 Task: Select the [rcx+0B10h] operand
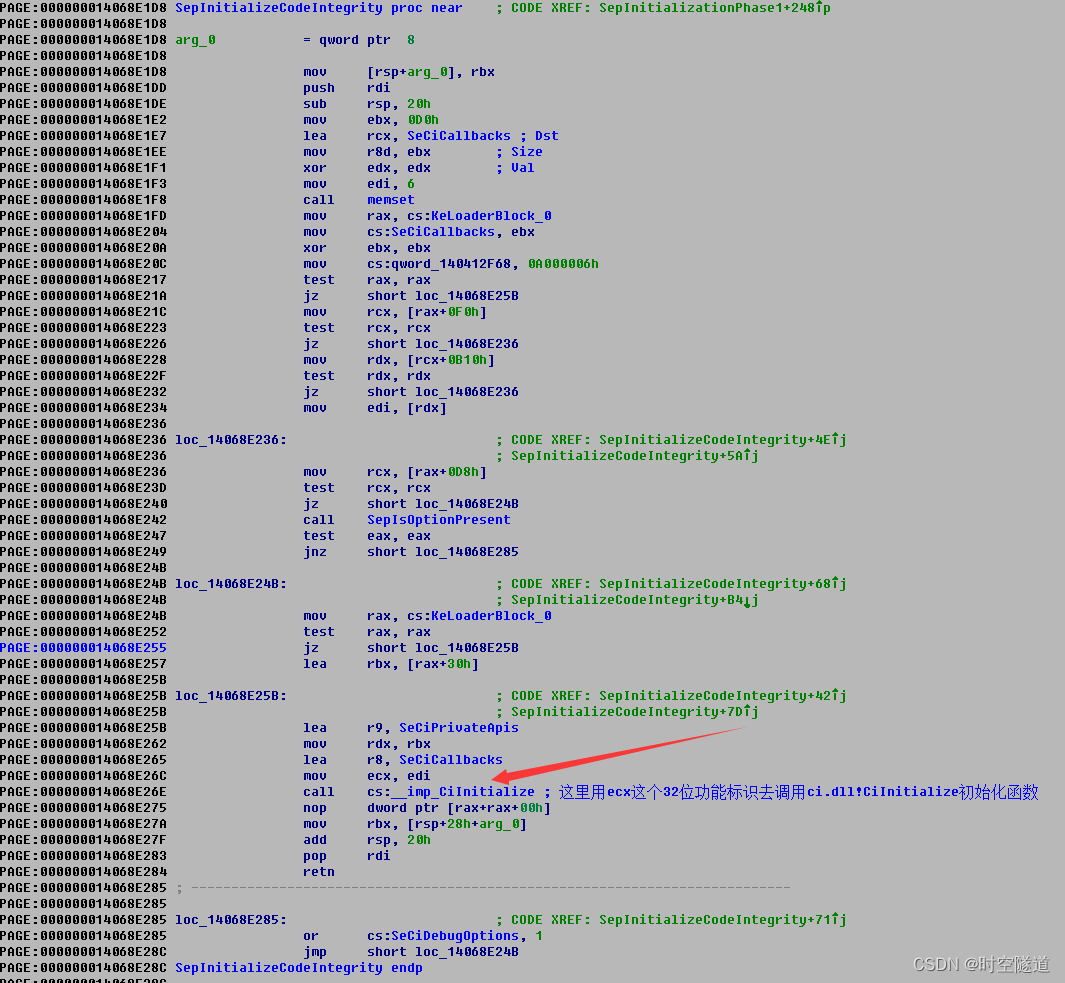451,360
